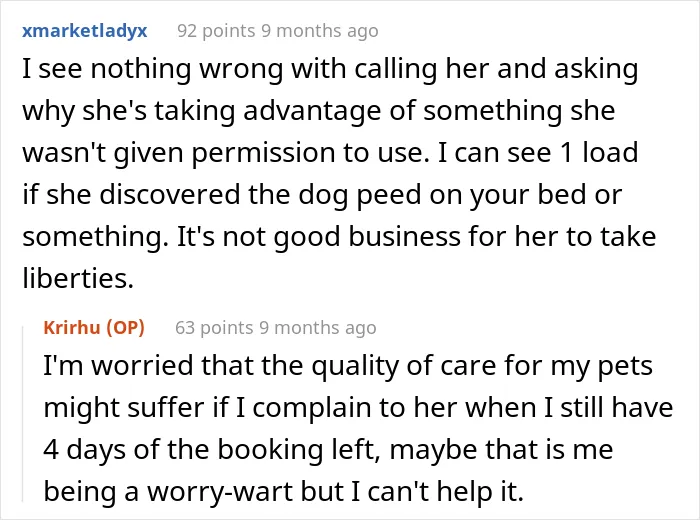
Task: Open xmarketladyx's user profile
Action: coord(85,31)
